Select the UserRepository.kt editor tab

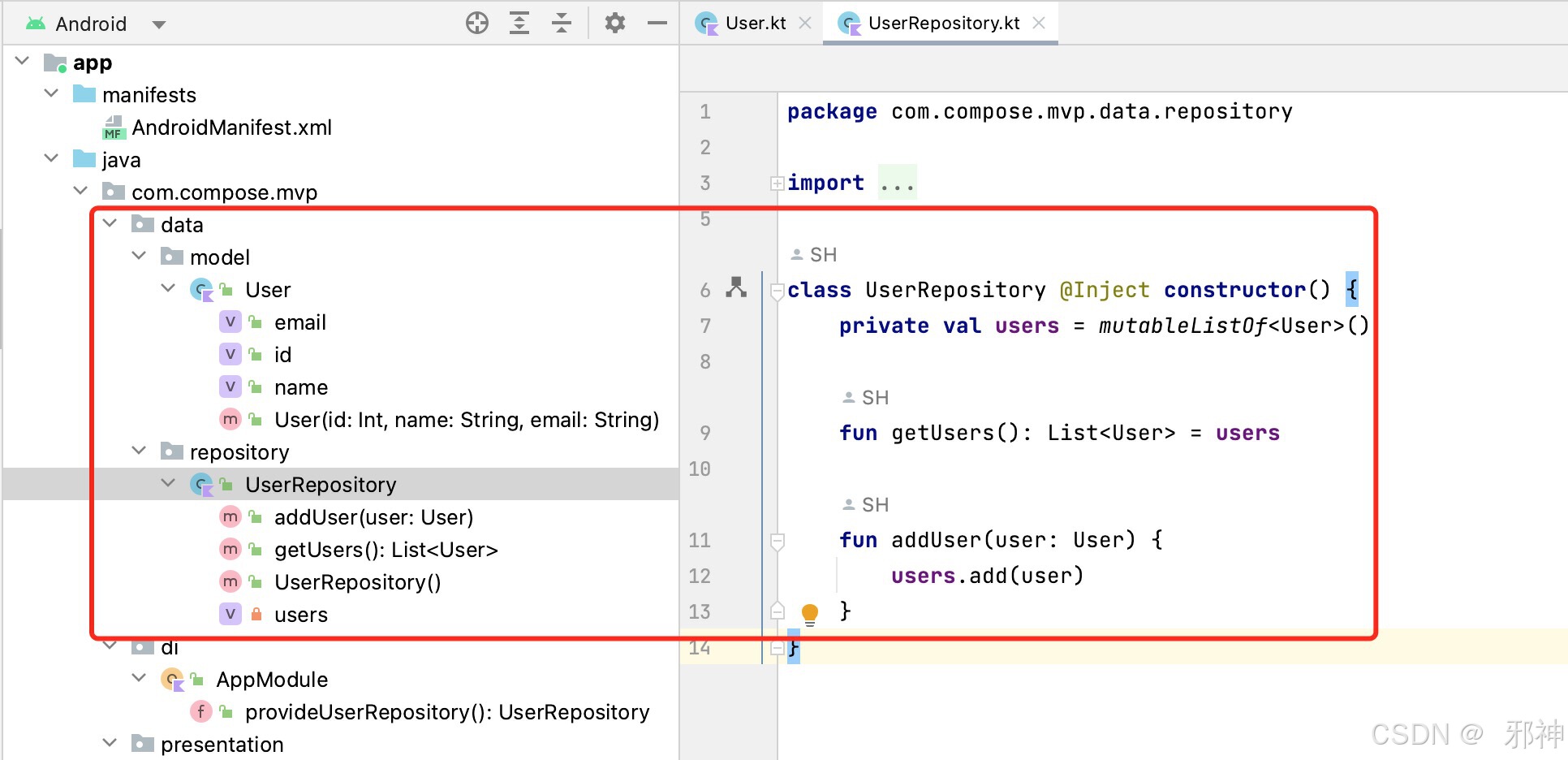941,23
